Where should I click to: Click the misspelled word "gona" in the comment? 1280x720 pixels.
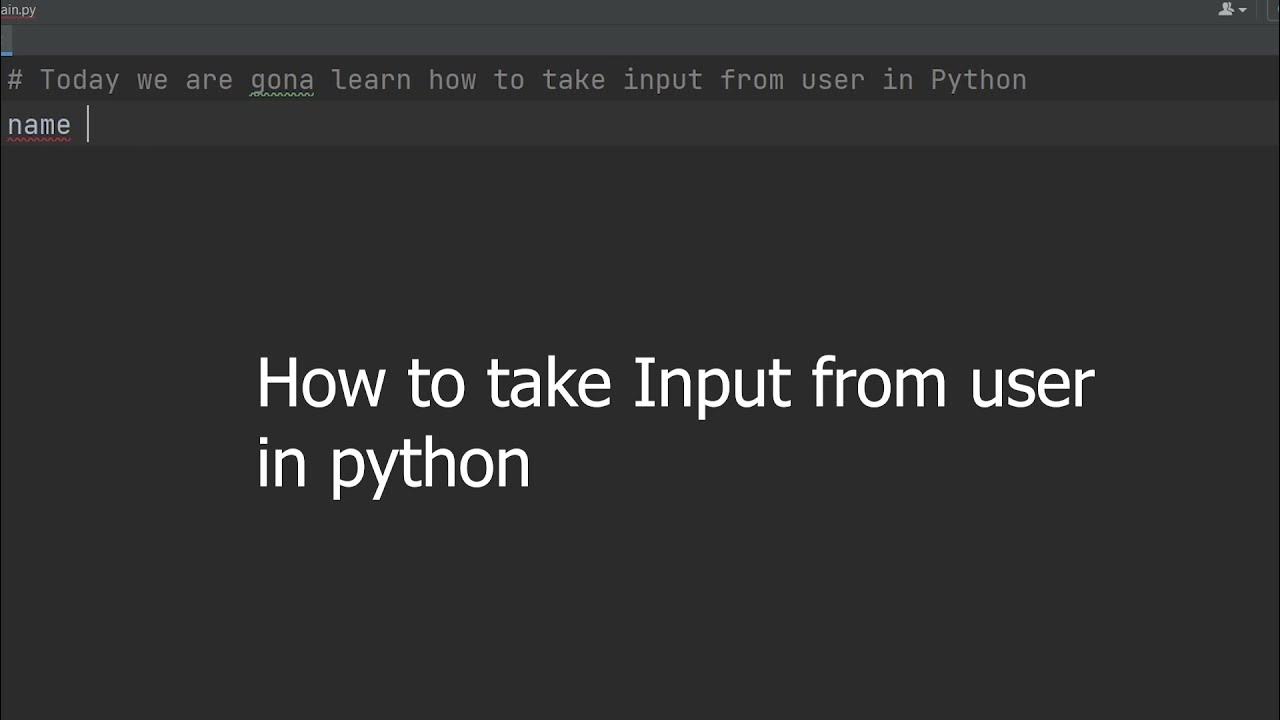282,80
